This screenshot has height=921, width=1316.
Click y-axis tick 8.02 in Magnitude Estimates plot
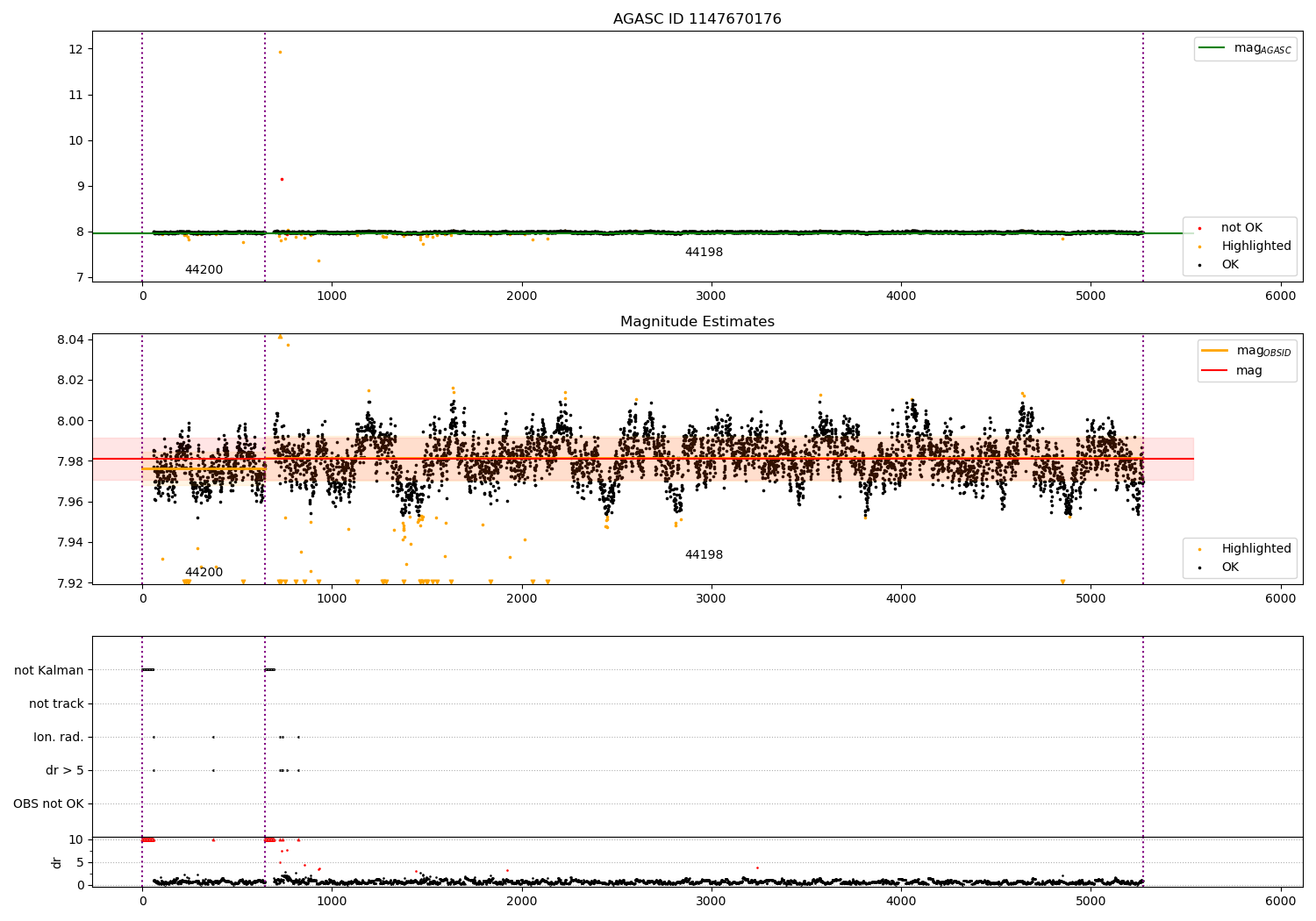tap(71, 380)
